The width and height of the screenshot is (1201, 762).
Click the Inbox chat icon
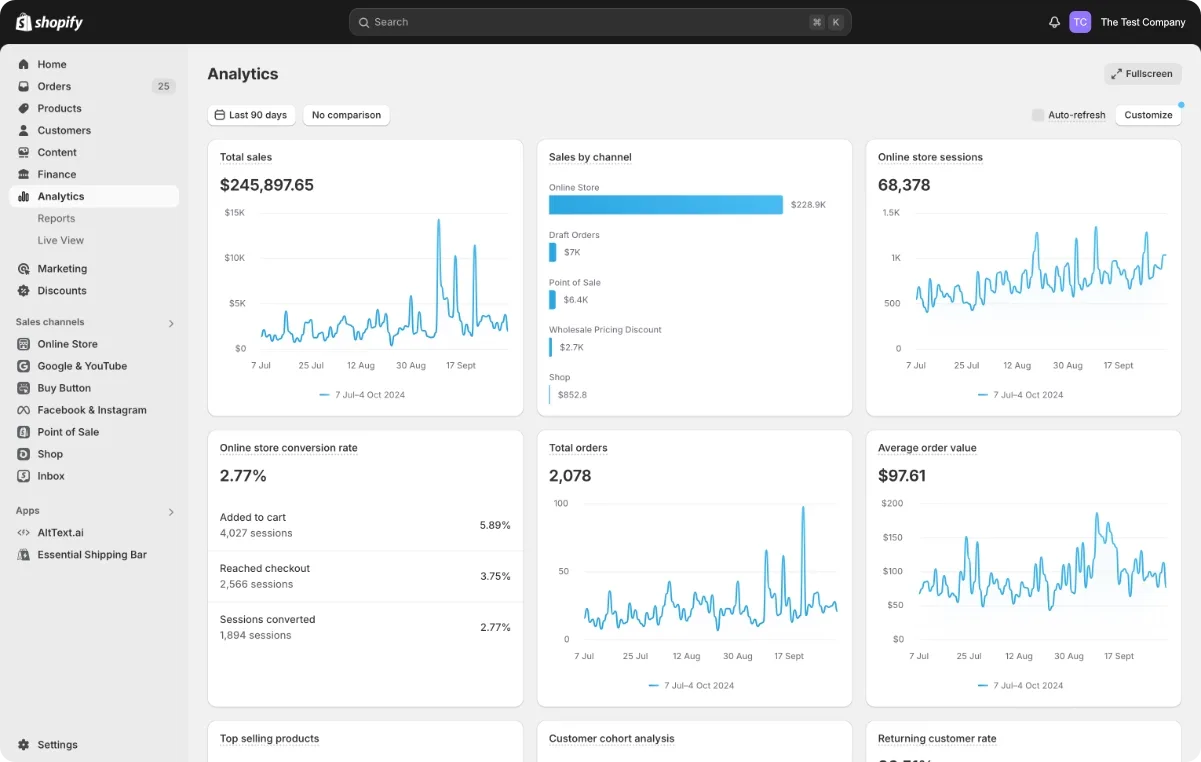click(x=24, y=476)
